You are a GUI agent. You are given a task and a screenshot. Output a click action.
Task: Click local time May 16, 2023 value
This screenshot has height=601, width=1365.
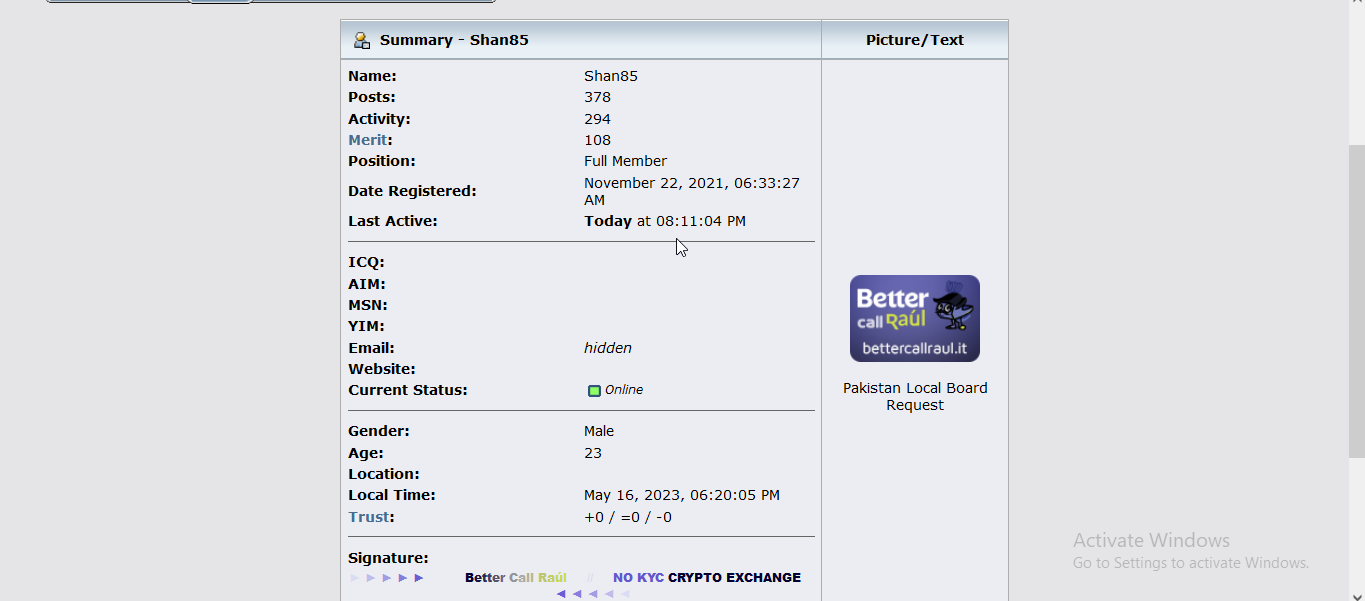coord(682,495)
